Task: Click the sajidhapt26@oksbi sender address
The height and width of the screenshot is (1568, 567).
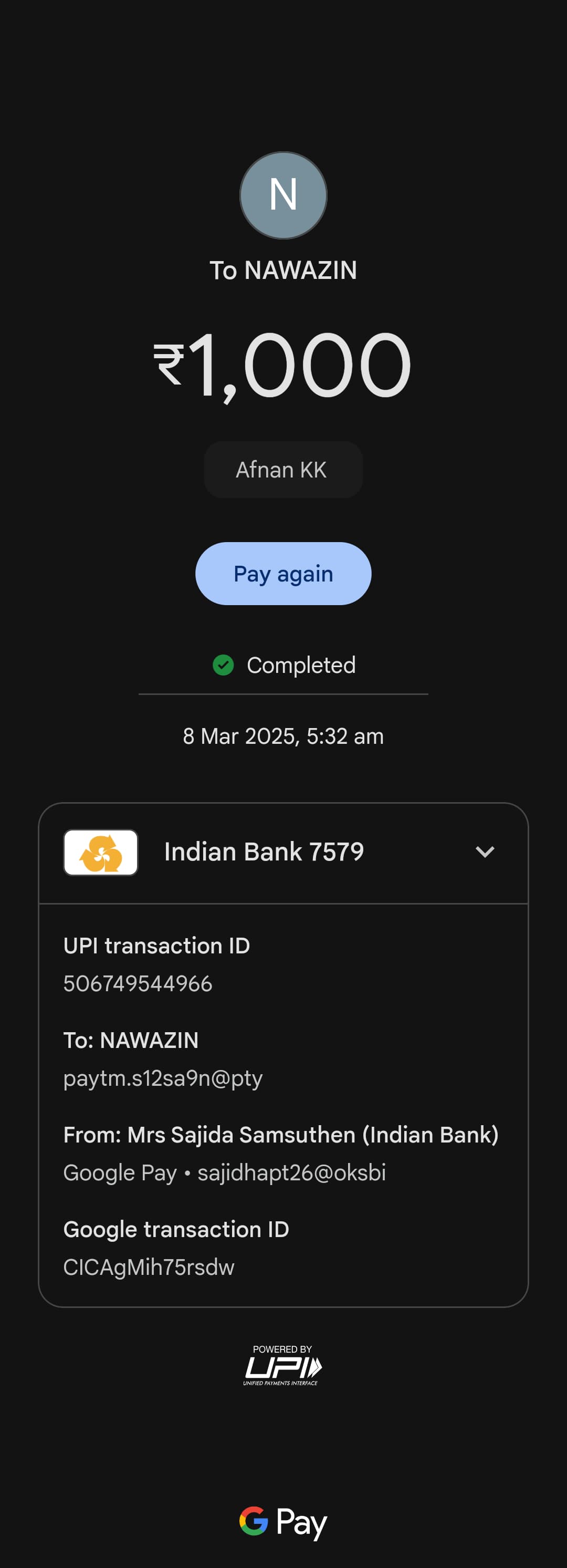Action: coord(291,1172)
